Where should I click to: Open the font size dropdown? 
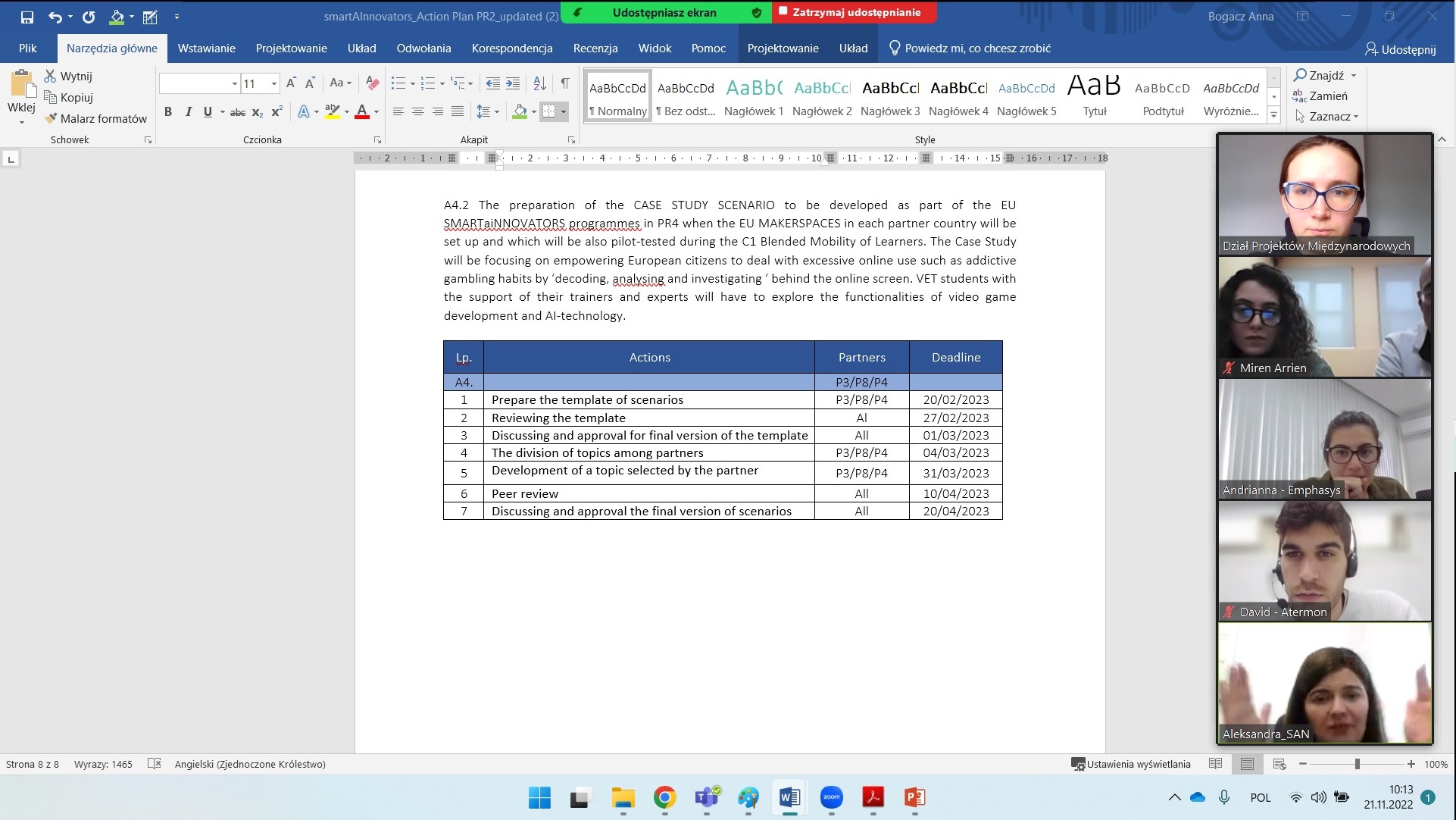pos(274,83)
